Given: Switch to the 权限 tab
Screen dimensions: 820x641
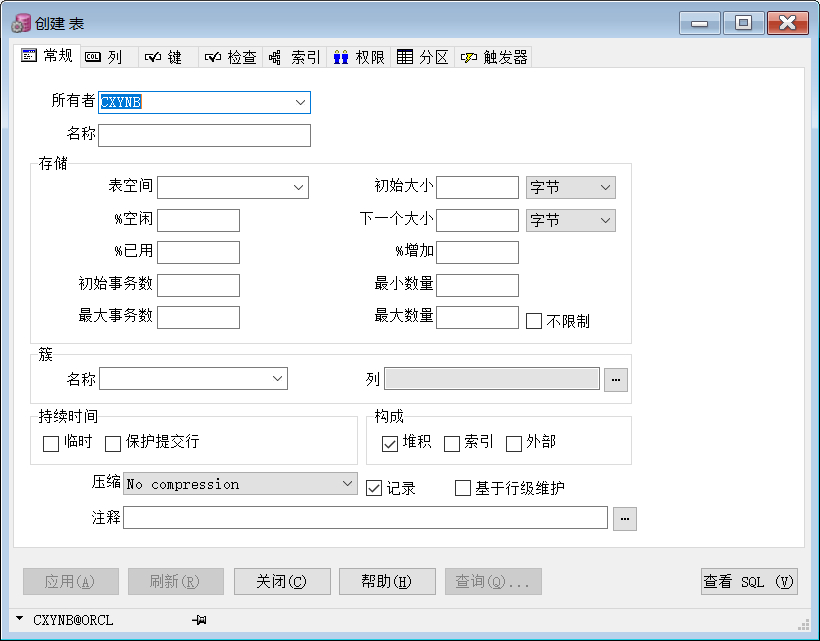Looking at the screenshot, I should click(x=359, y=57).
